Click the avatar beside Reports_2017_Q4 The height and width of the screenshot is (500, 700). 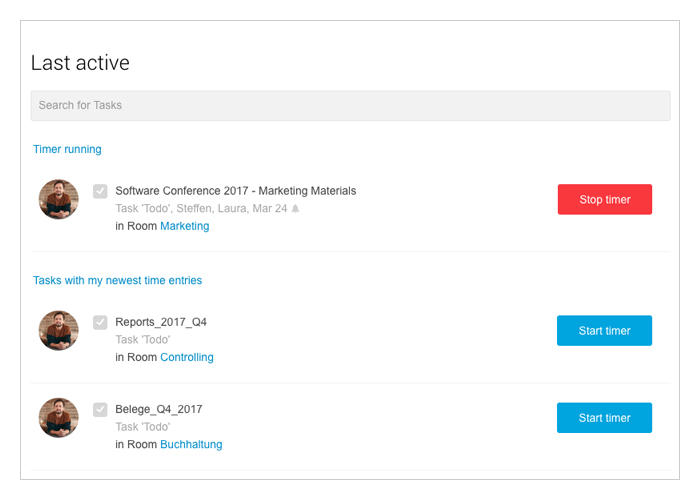58,330
